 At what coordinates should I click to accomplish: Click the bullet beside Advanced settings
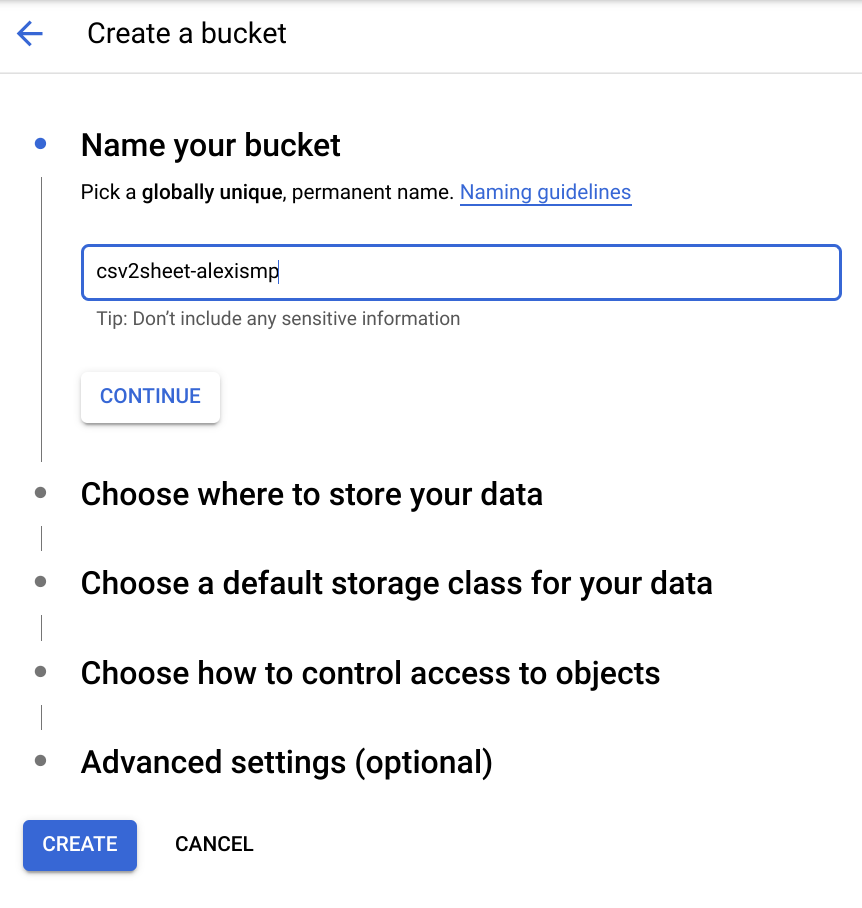[x=41, y=760]
